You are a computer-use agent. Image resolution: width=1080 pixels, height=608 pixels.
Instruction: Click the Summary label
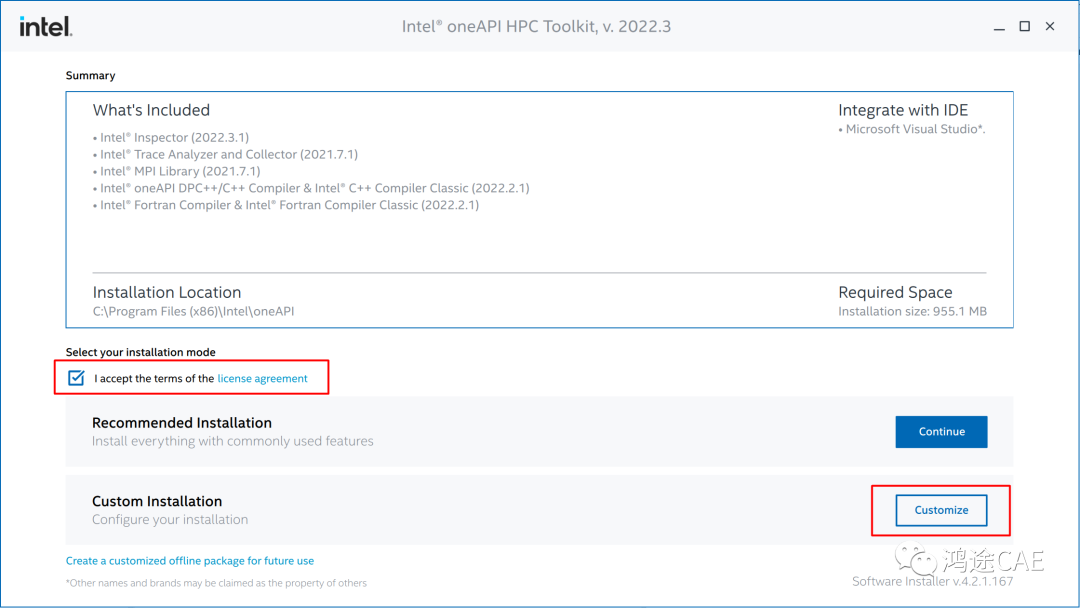pyautogui.click(x=90, y=76)
